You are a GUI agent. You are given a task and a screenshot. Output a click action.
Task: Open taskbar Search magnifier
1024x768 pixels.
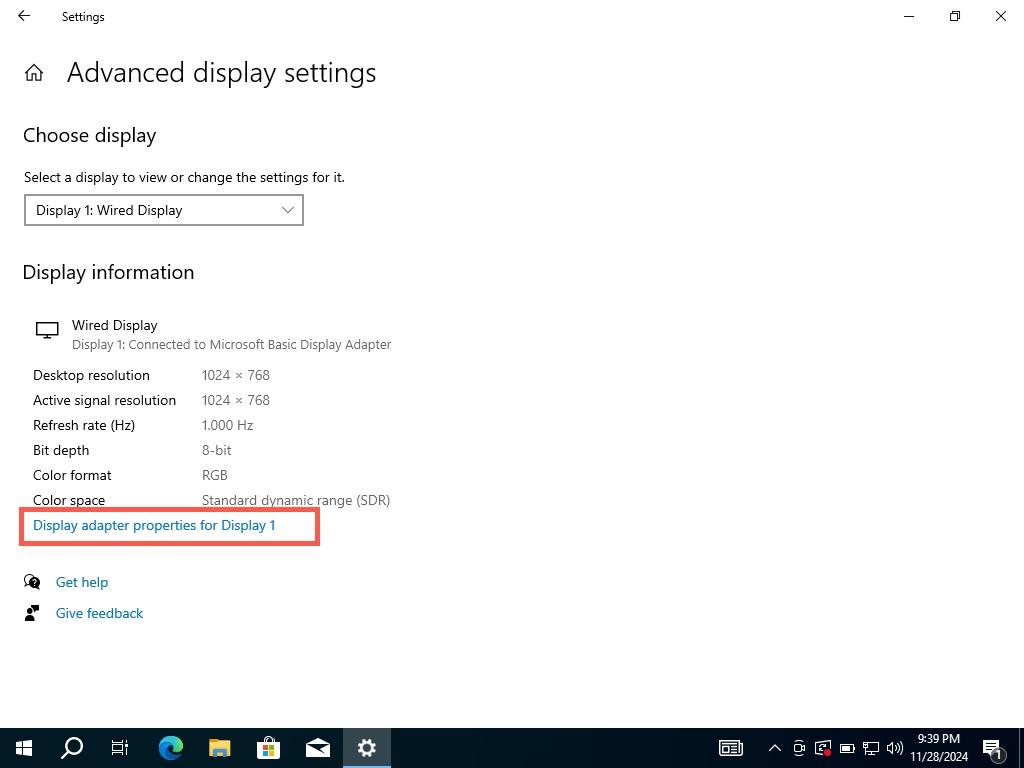coord(72,748)
